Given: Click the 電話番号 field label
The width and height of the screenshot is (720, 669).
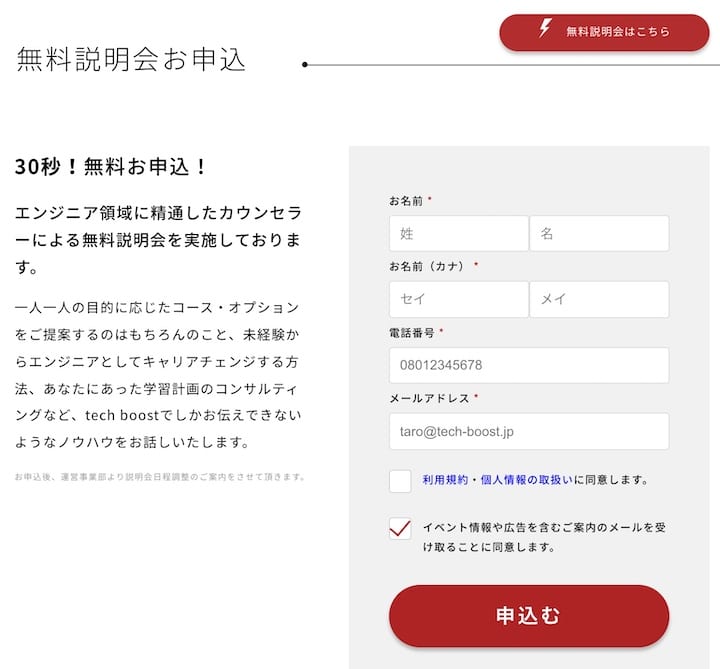Looking at the screenshot, I should (x=412, y=332).
